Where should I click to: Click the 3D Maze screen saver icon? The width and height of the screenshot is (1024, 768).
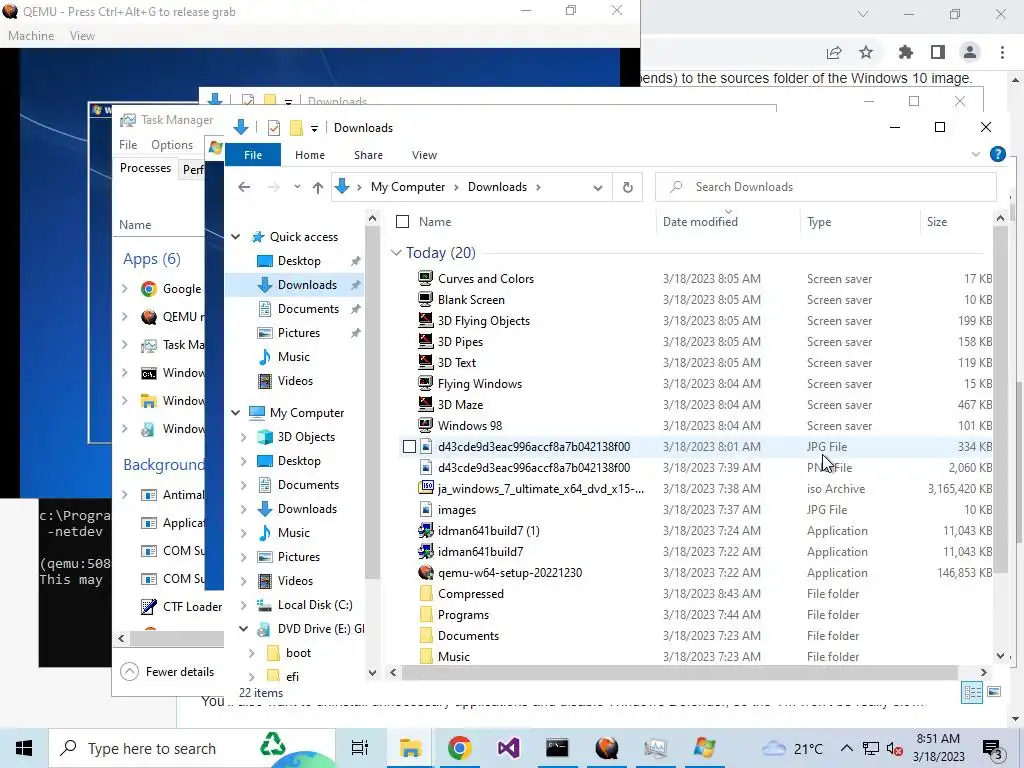[426, 405]
